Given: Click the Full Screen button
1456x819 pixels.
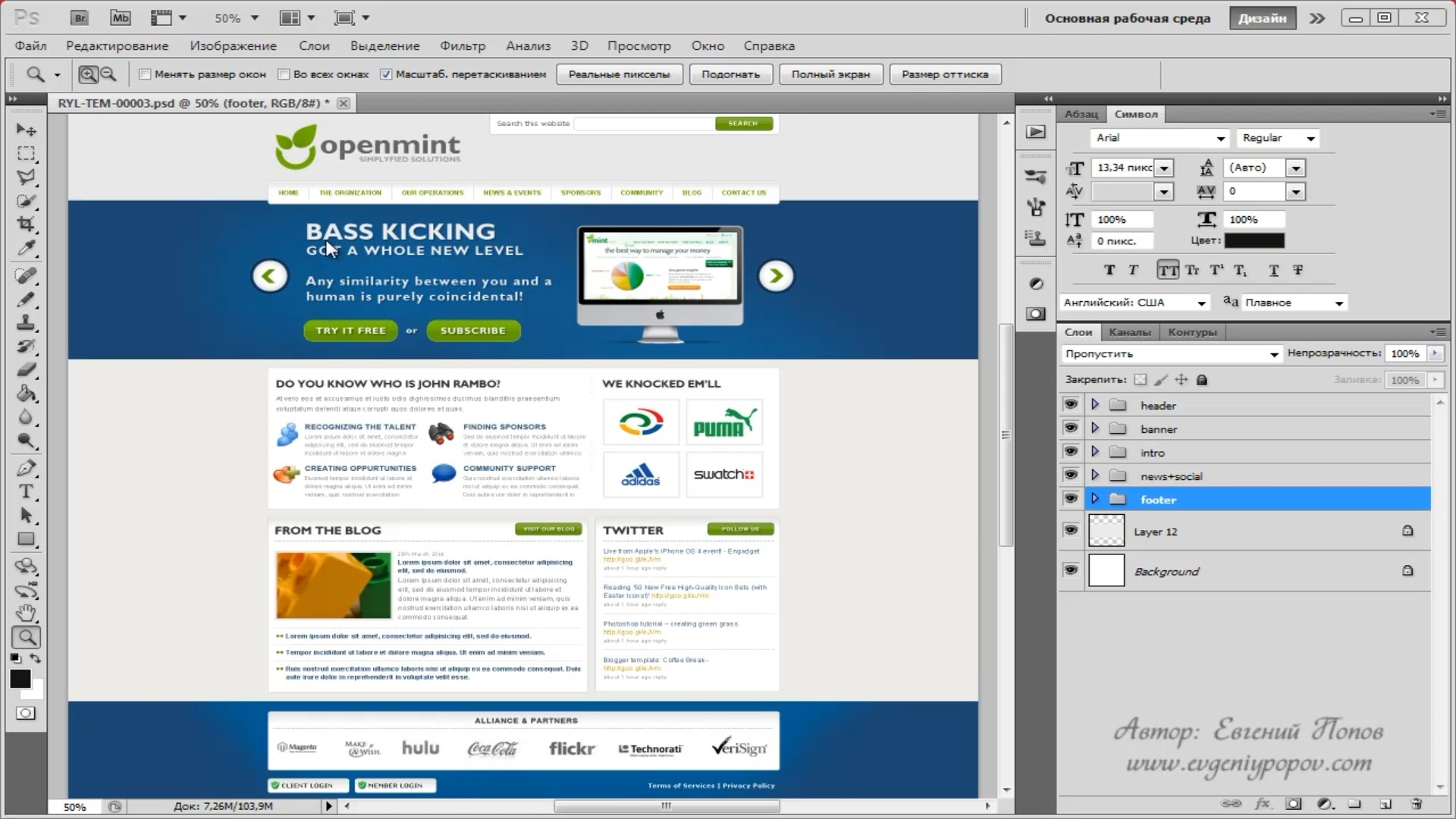Looking at the screenshot, I should tap(830, 74).
